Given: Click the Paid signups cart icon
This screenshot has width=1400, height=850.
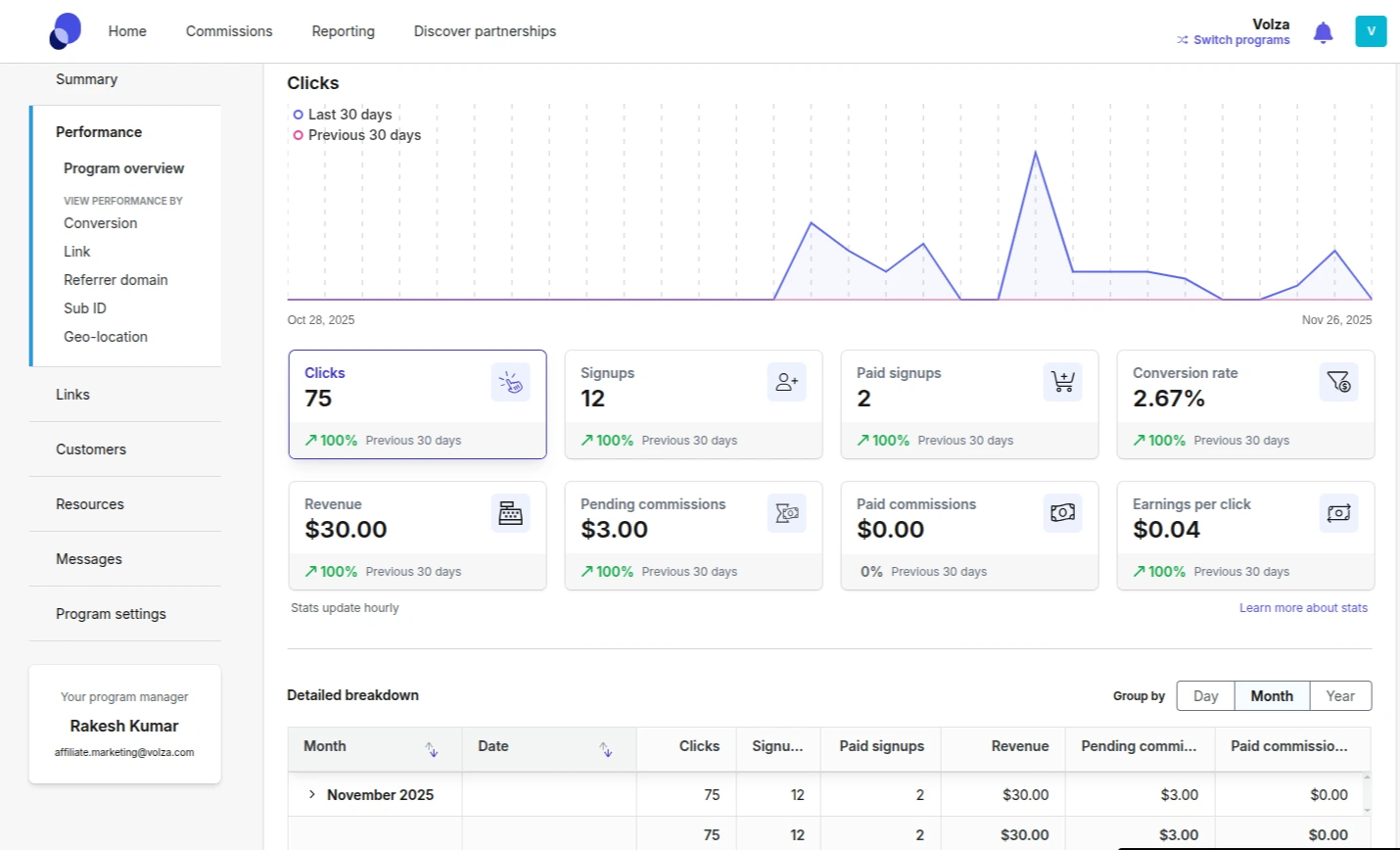Looking at the screenshot, I should (1062, 382).
